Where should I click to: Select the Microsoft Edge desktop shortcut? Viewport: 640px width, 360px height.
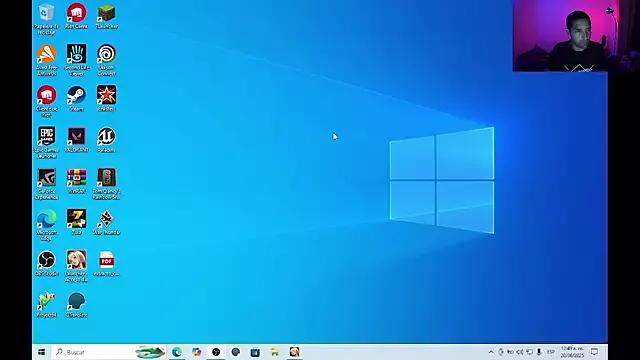click(x=47, y=225)
